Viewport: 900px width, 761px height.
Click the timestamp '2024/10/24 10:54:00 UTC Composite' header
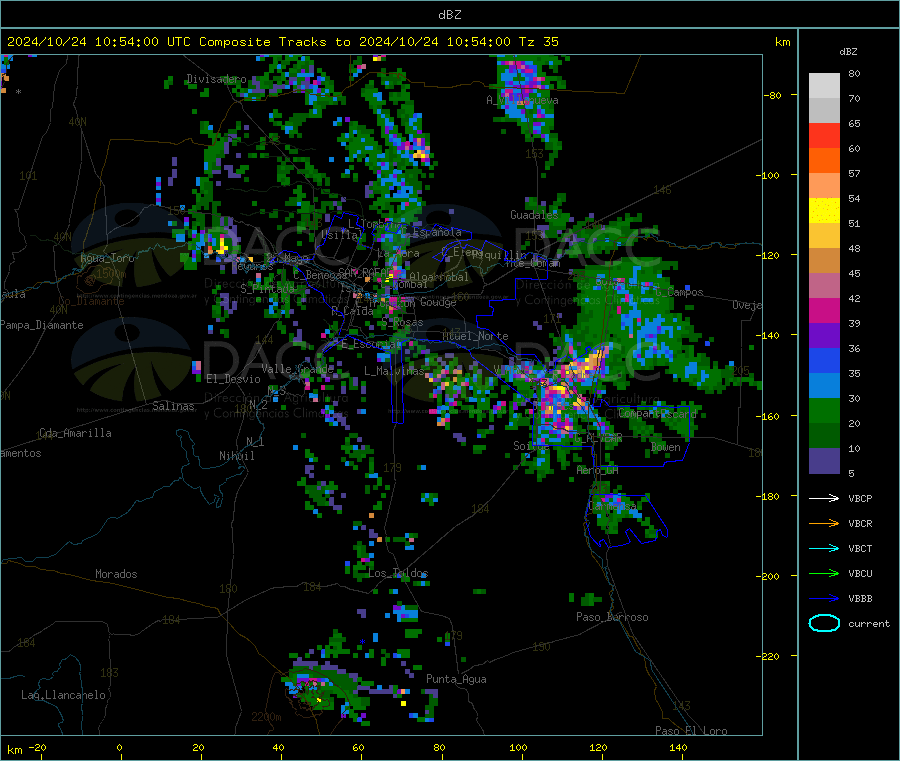click(138, 41)
